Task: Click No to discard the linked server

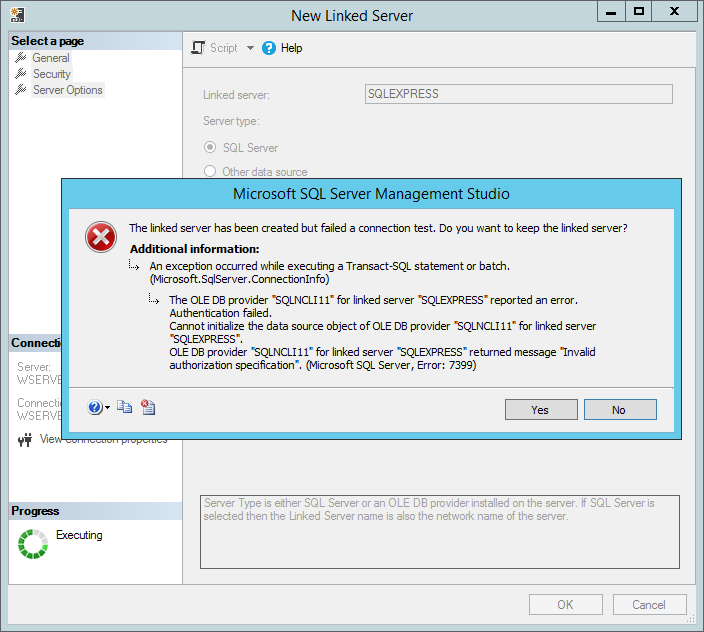Action: pos(620,409)
